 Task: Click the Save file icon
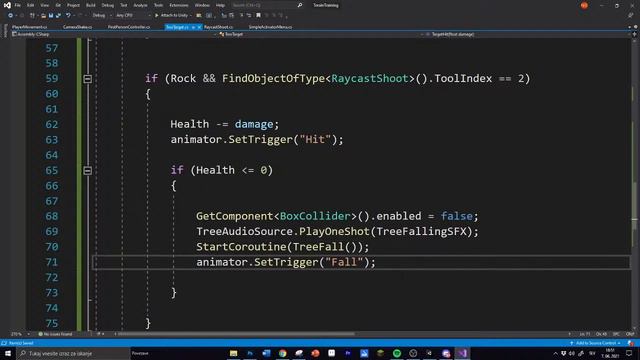pos(51,16)
